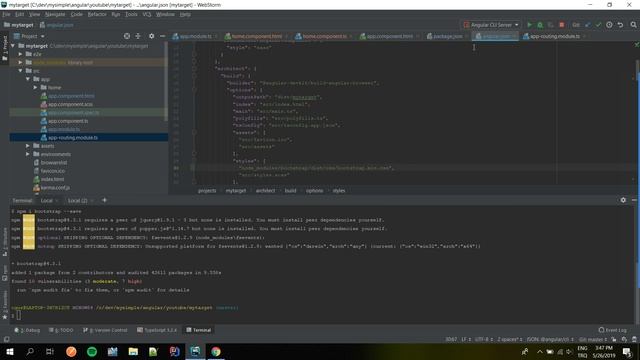Open Search Everywhere magnifier icon
This screenshot has width=640, height=360.
[633, 25]
